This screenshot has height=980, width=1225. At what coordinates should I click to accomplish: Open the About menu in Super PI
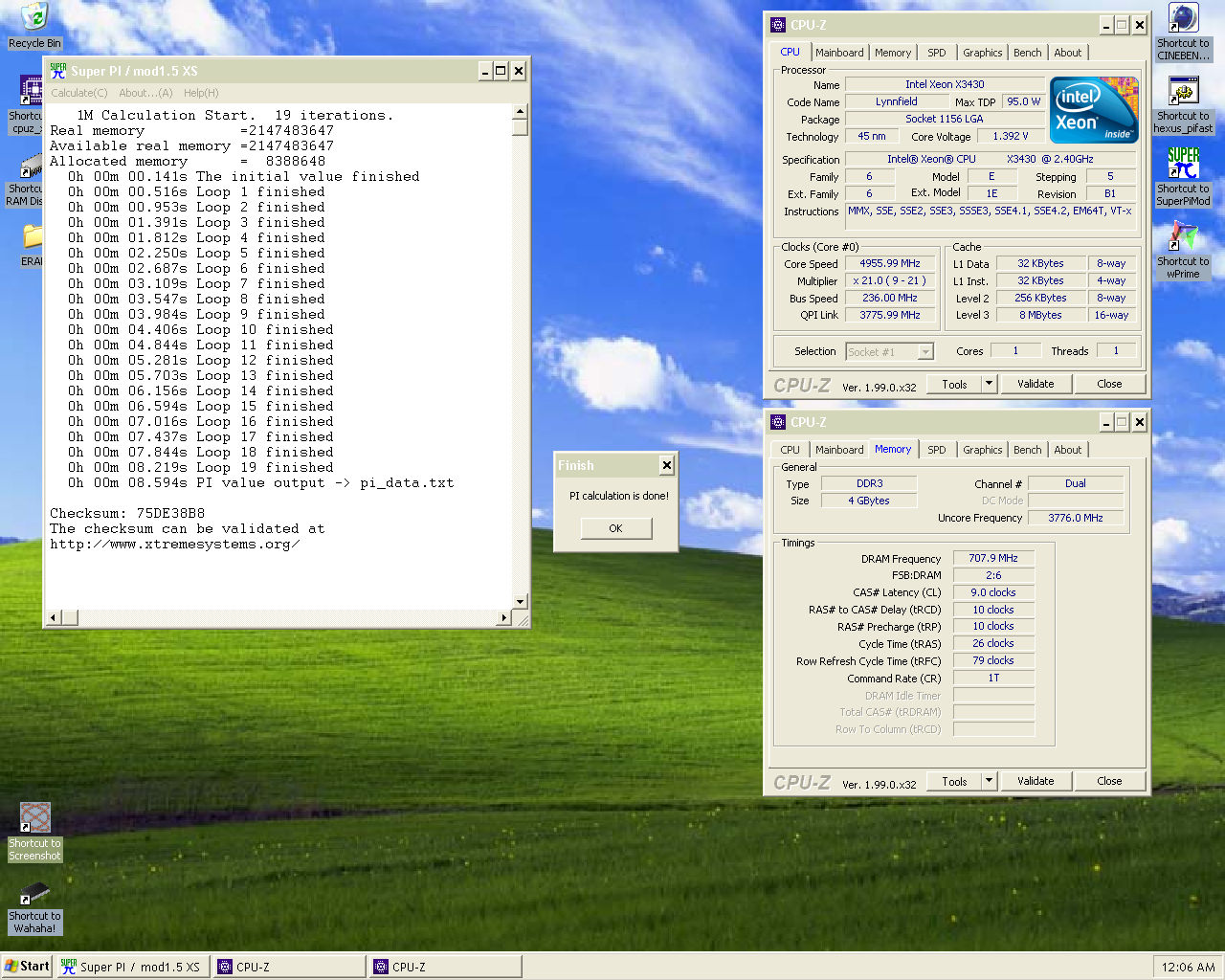tap(145, 93)
